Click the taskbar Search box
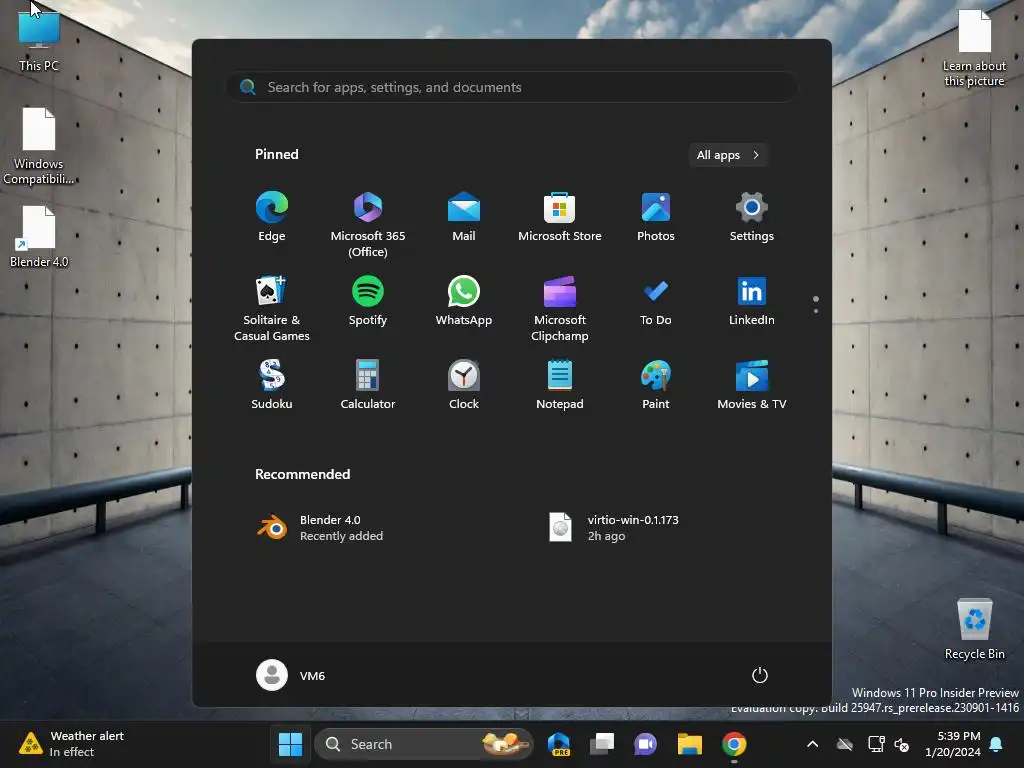This screenshot has width=1024, height=768. [423, 744]
